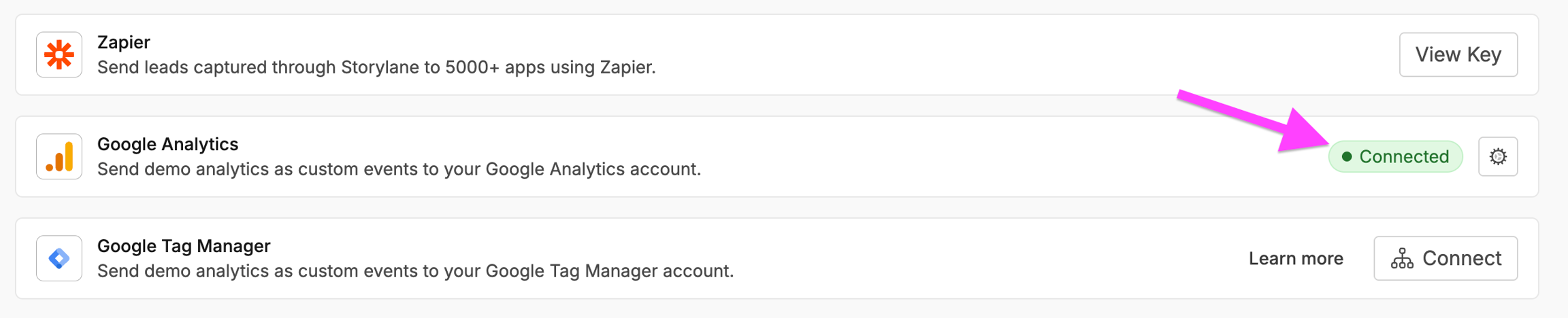Click the Google Tag Manager diamond logo

pyautogui.click(x=59, y=258)
